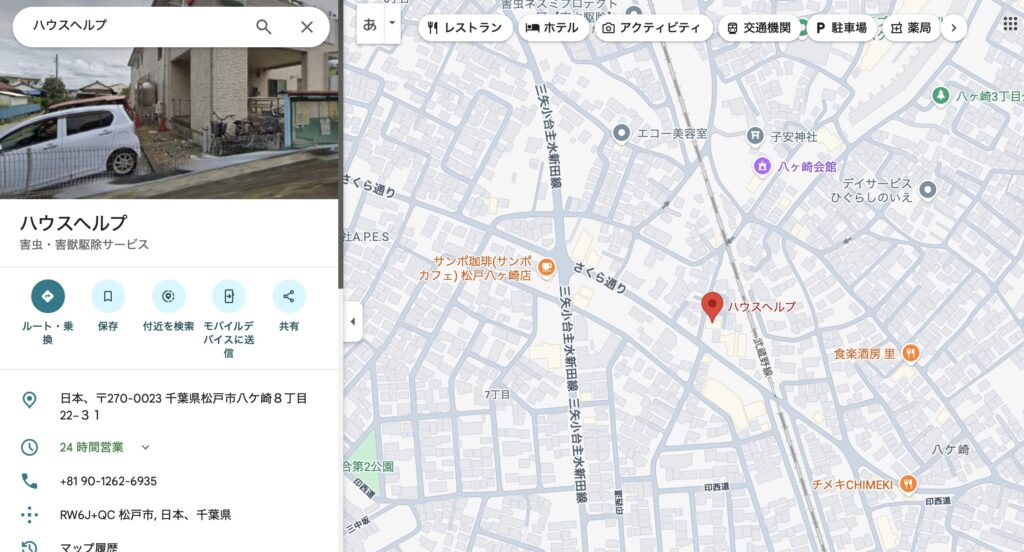Viewport: 1024px width, 552px height.
Task: Open the あ input method button
Action: tap(370, 25)
